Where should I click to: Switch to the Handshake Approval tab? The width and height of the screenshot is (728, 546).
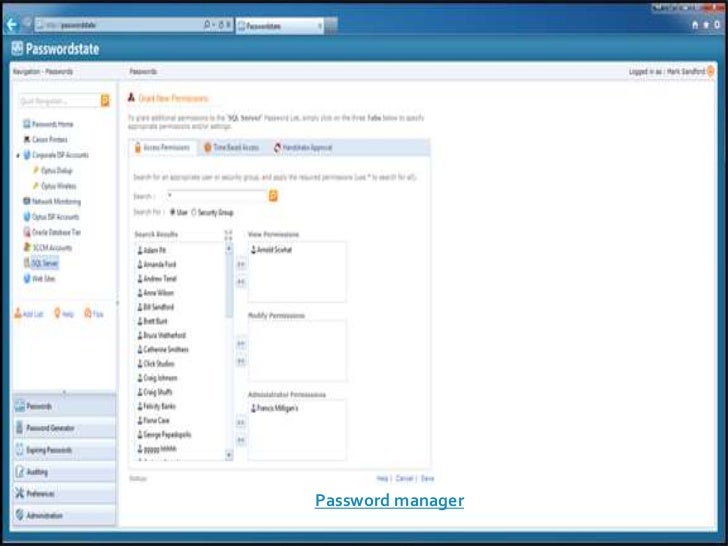pos(303,148)
